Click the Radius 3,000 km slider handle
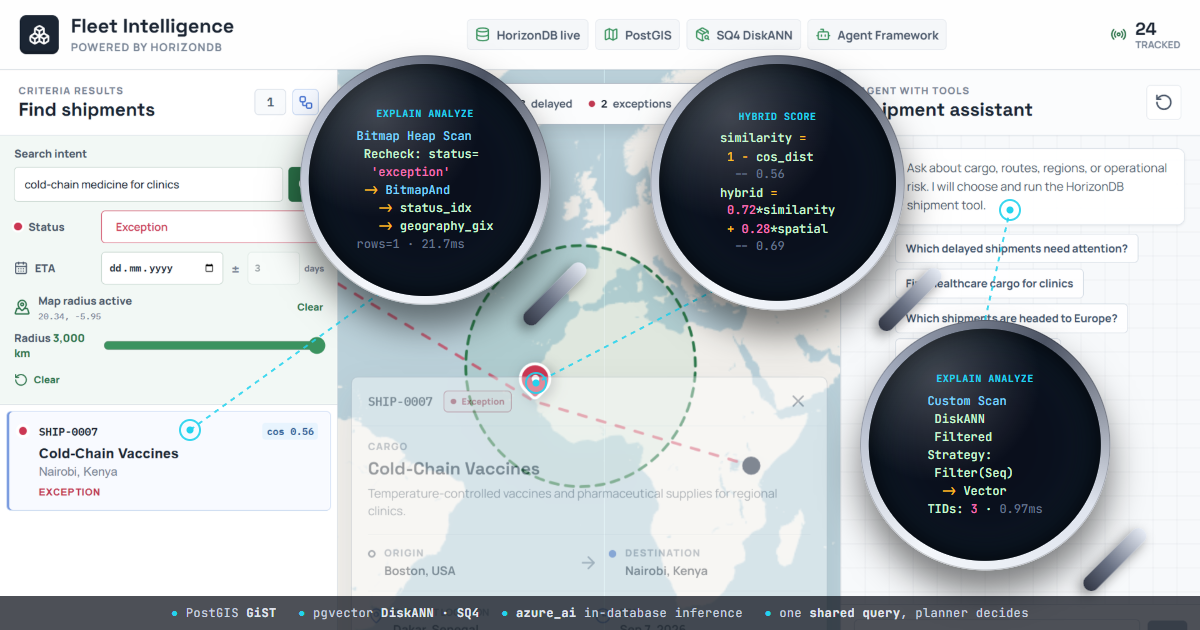1200x630 pixels. point(317,346)
